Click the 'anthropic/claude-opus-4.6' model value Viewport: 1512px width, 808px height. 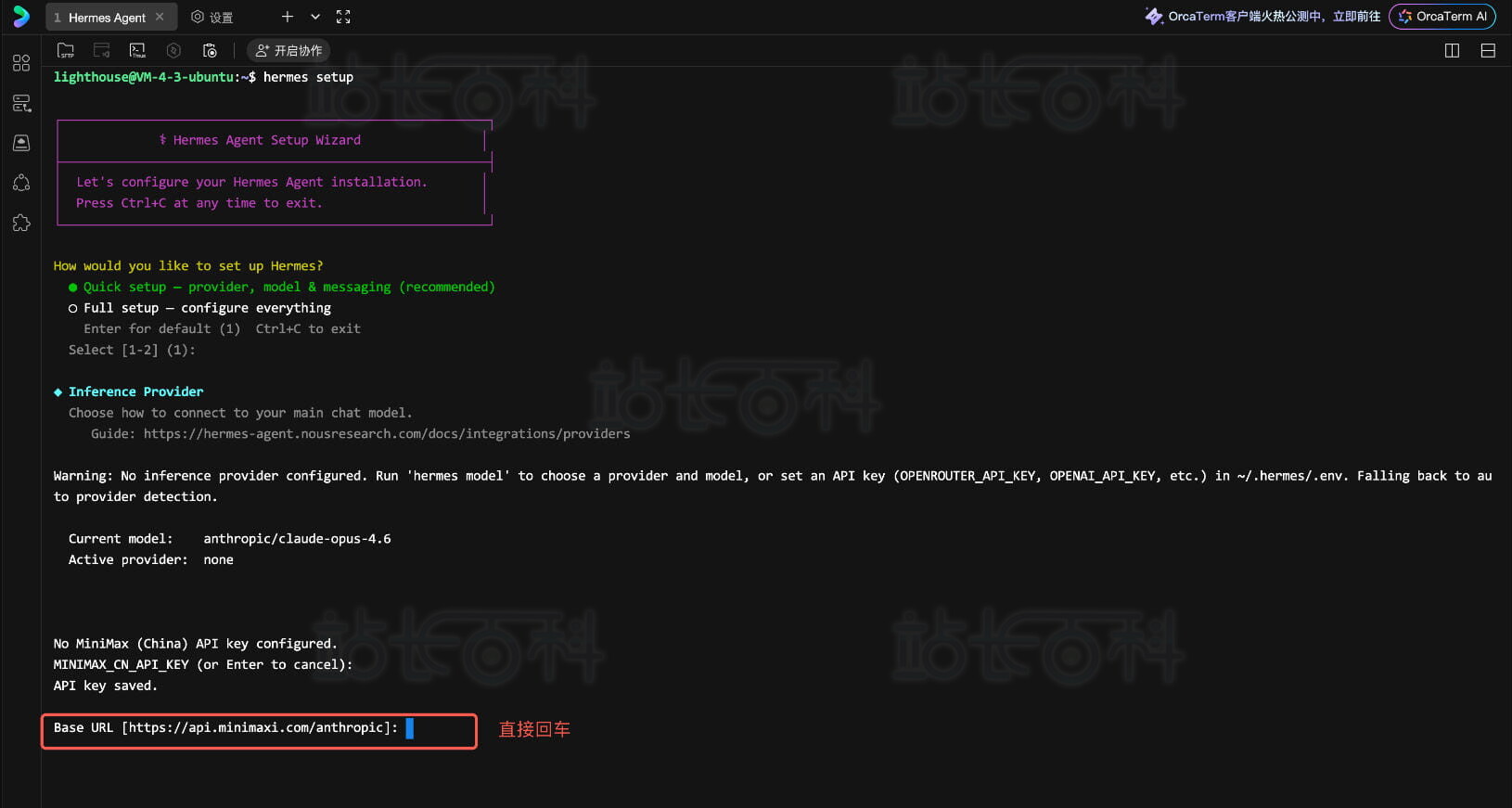click(297, 539)
